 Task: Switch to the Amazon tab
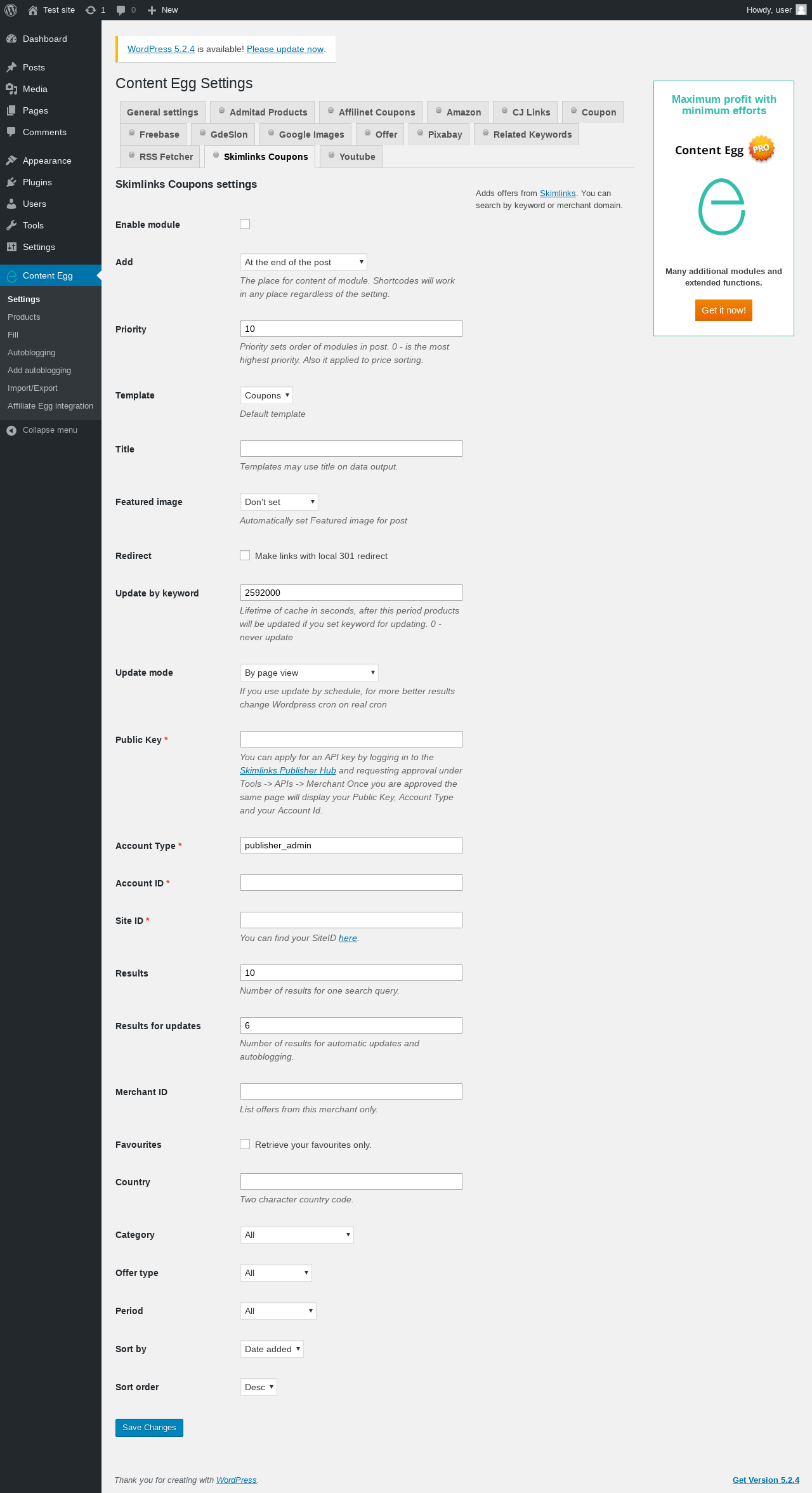pos(457,112)
